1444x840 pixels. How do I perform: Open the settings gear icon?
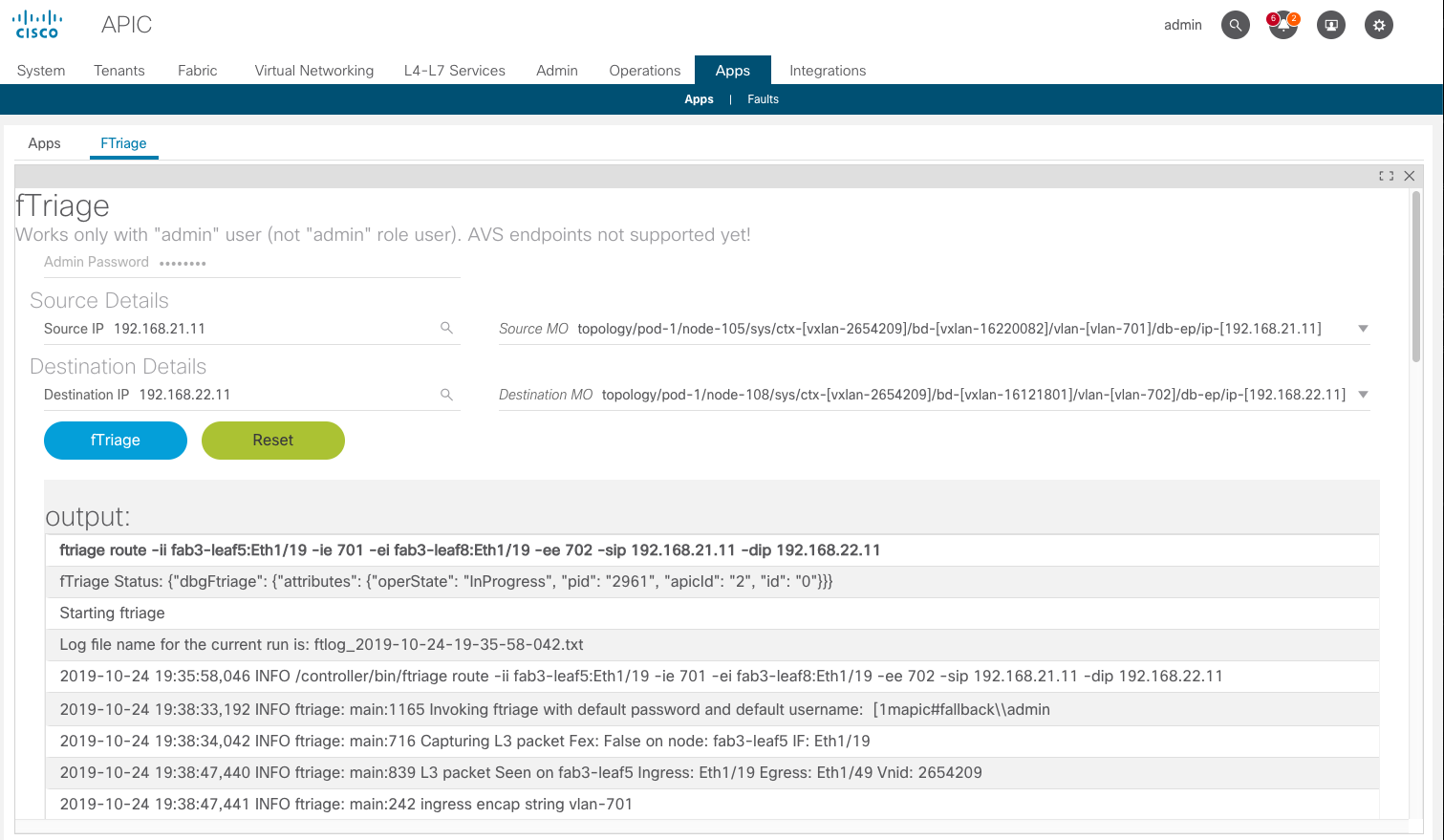pos(1378,26)
